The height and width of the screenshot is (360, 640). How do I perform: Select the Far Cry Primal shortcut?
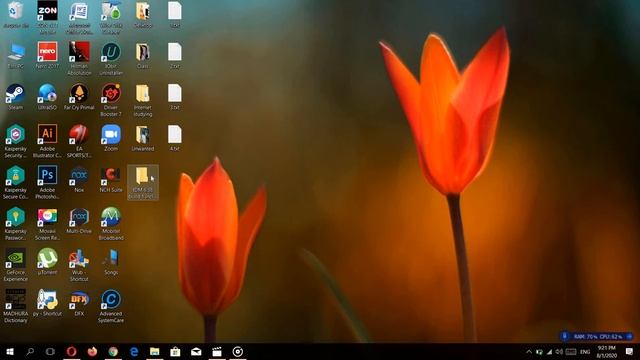[x=79, y=97]
